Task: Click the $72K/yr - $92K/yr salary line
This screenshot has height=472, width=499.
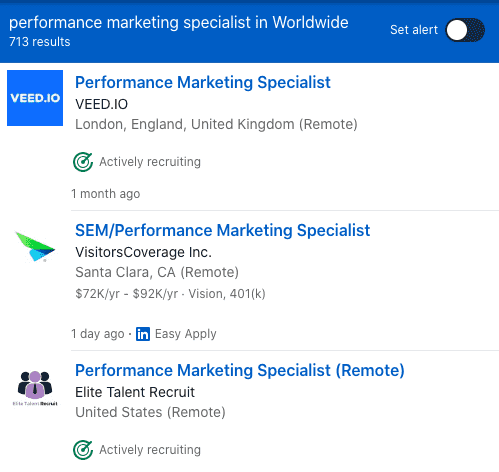Action: [x=170, y=294]
